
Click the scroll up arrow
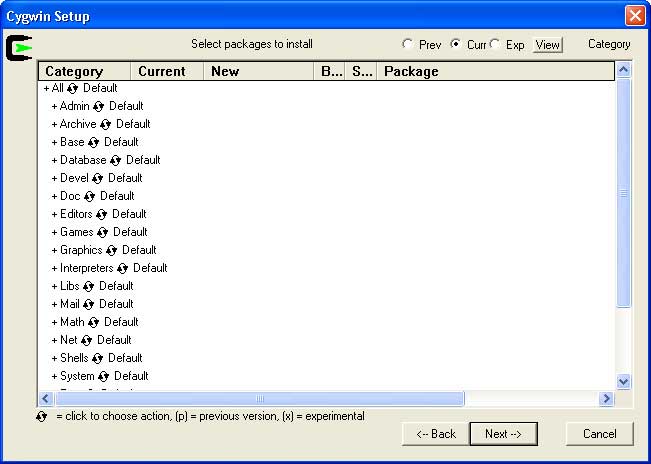[623, 70]
